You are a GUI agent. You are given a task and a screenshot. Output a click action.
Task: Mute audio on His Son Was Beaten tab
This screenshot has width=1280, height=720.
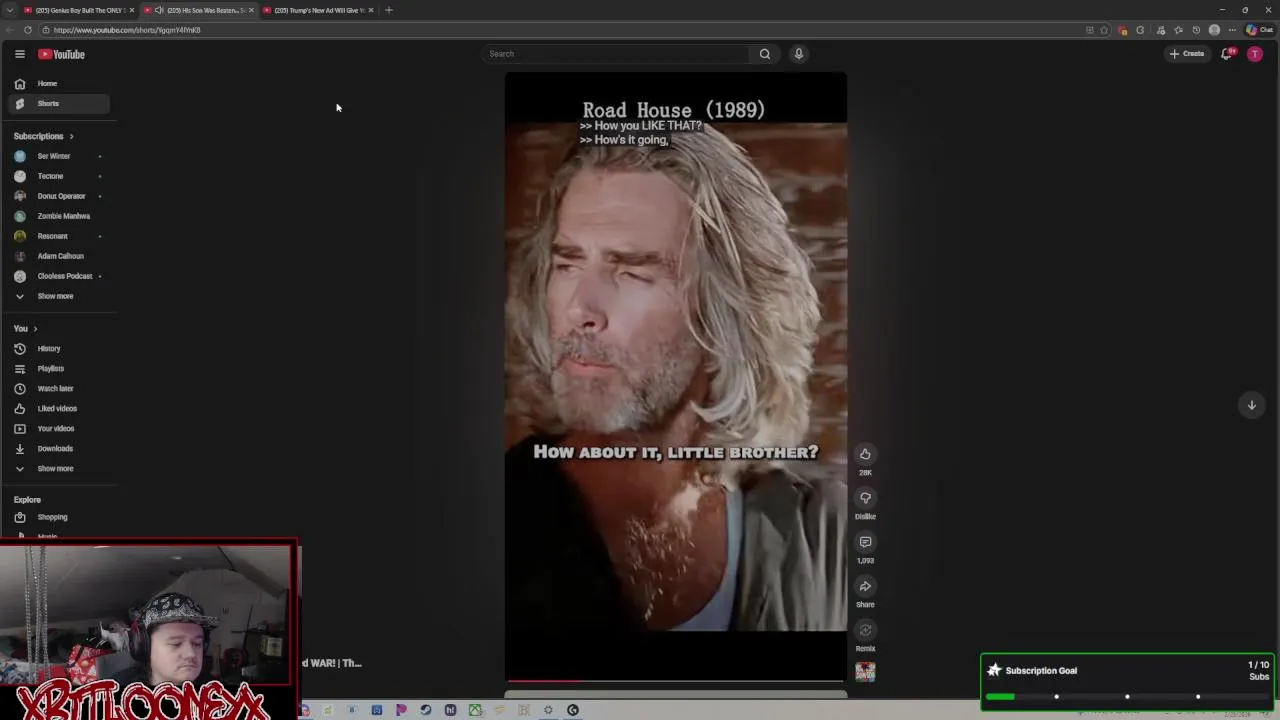coord(159,10)
